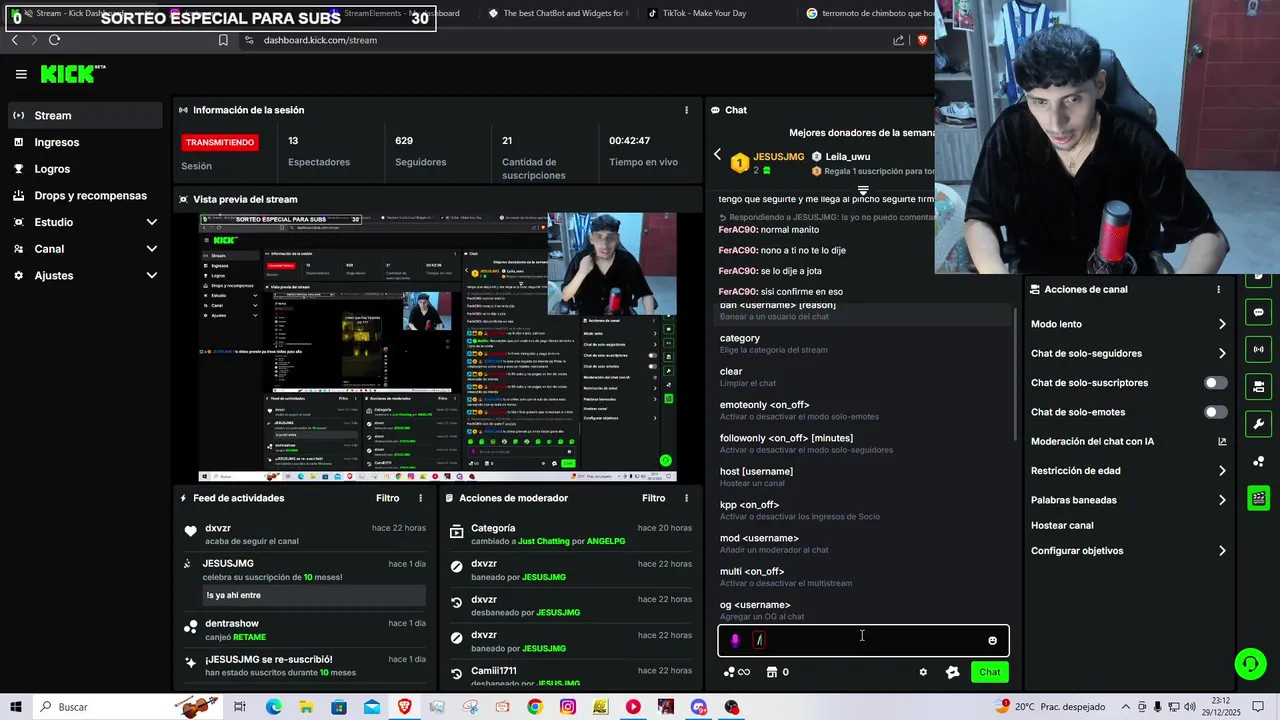The height and width of the screenshot is (720, 1280).
Task: Click the green headset support button
Action: pos(1249,663)
